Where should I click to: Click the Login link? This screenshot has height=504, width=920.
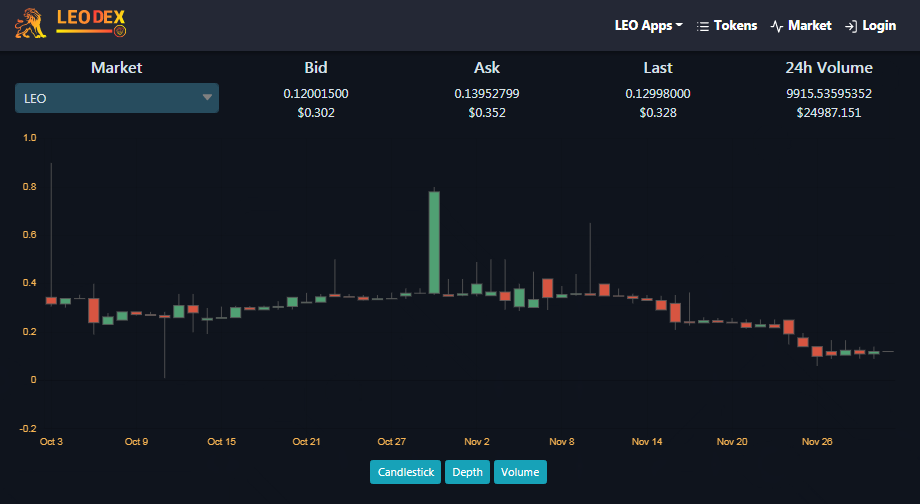tap(870, 26)
